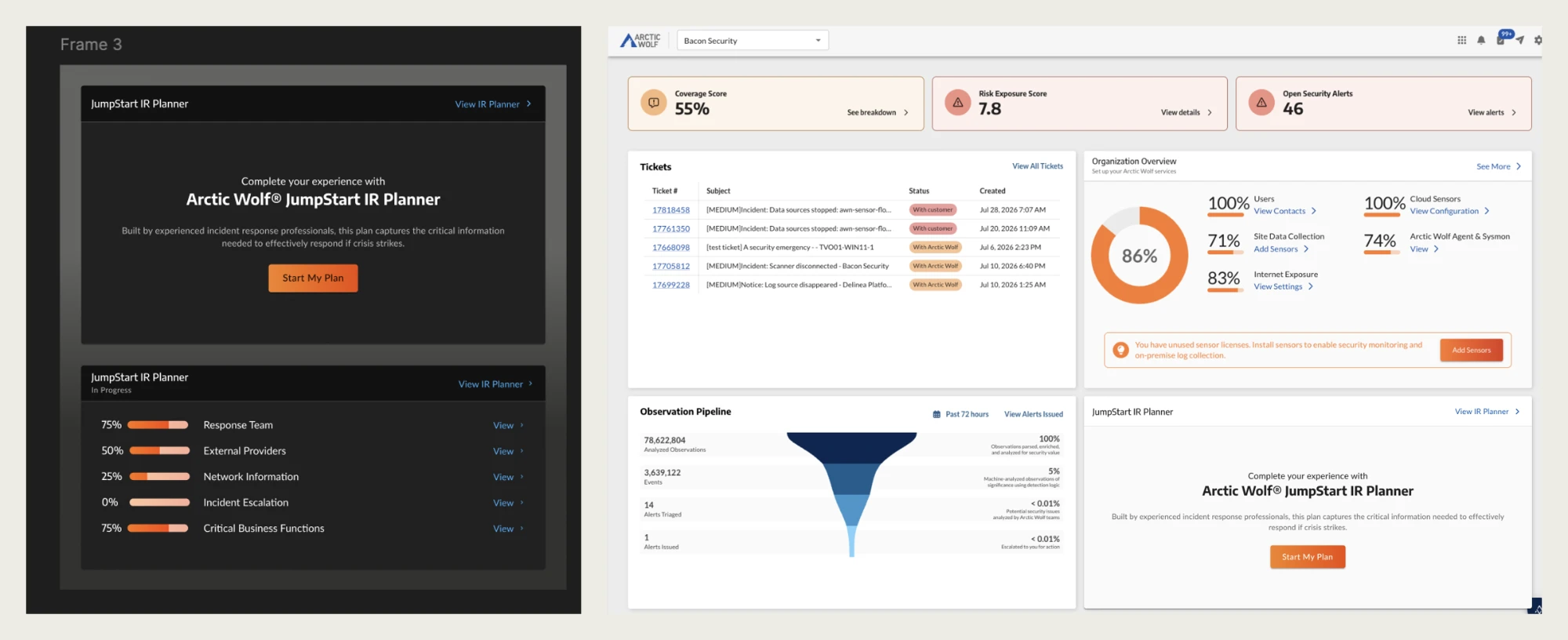The width and height of the screenshot is (1568, 640).
Task: Open ticket number 17699228
Action: [671, 285]
